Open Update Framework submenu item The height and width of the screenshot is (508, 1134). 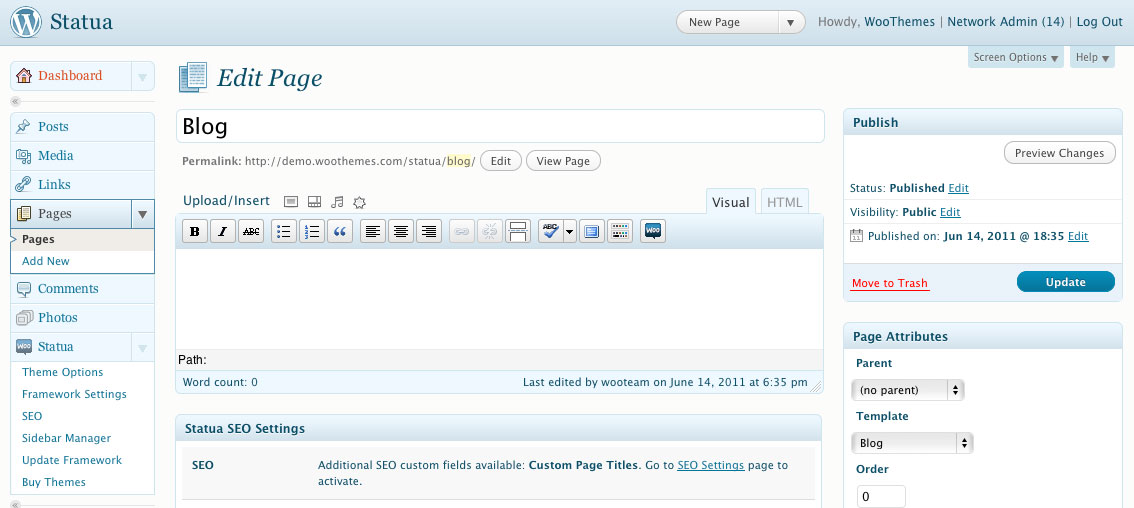point(72,460)
